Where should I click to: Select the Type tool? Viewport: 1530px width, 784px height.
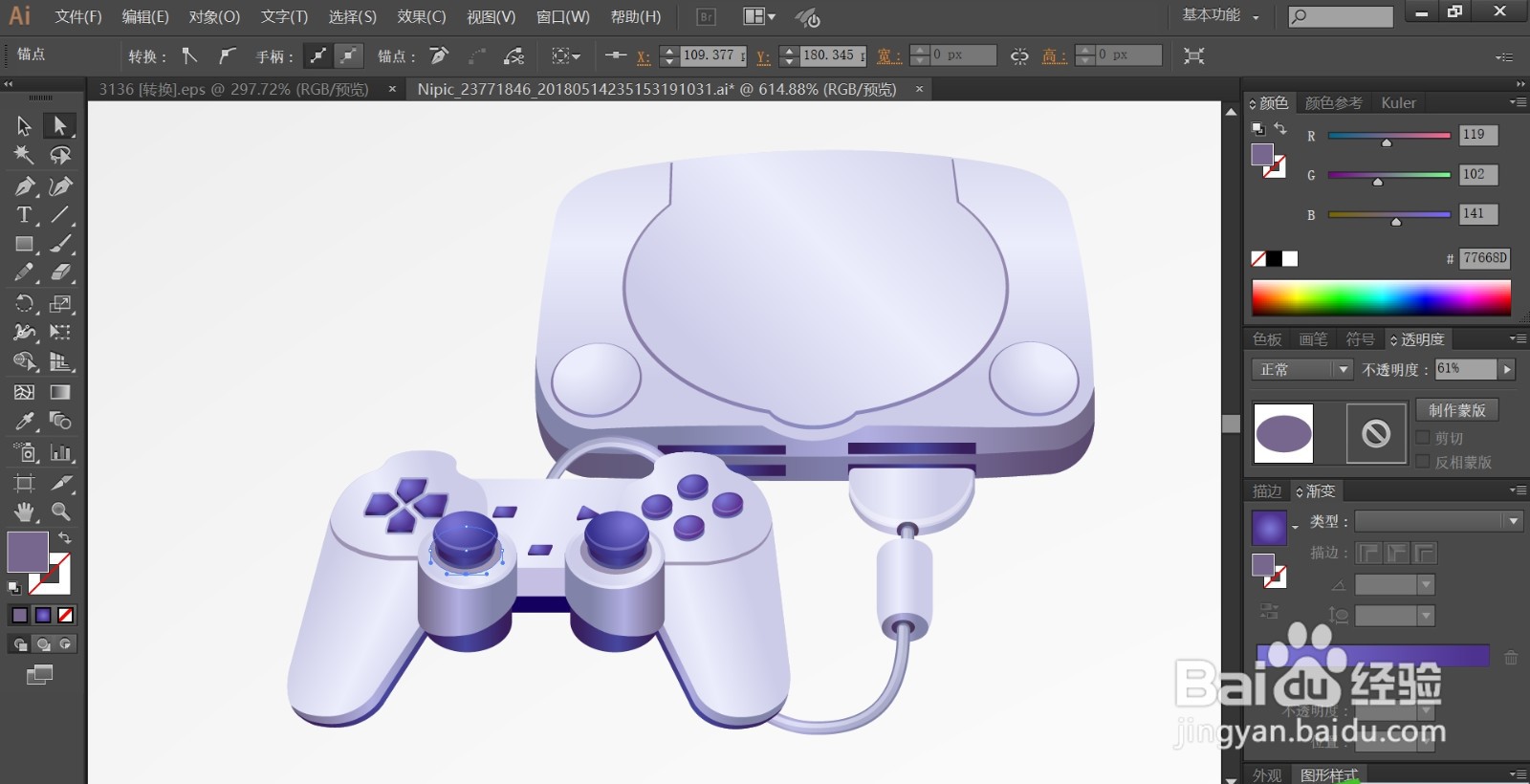click(x=24, y=214)
